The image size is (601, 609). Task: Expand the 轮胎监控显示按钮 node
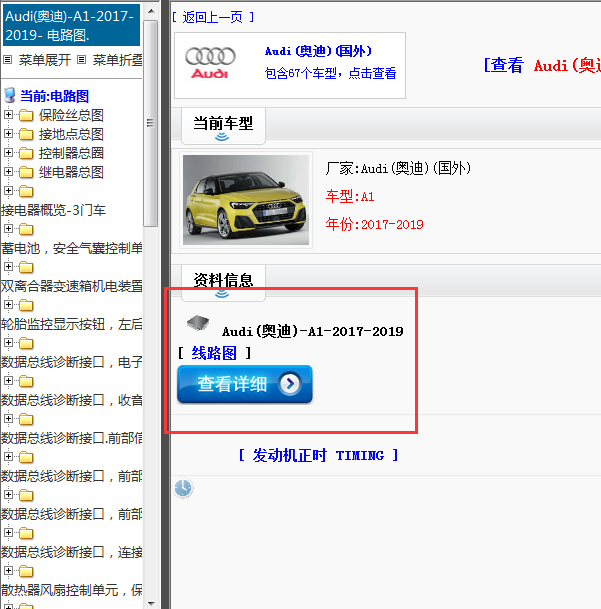(8, 305)
